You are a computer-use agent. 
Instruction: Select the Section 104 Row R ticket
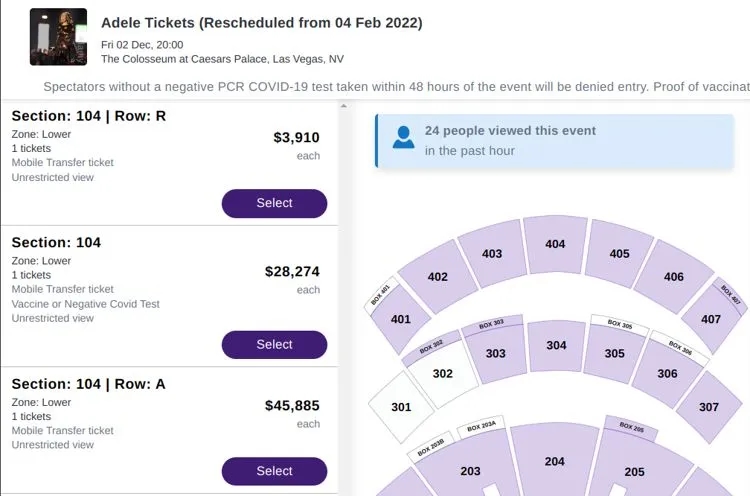tap(274, 203)
